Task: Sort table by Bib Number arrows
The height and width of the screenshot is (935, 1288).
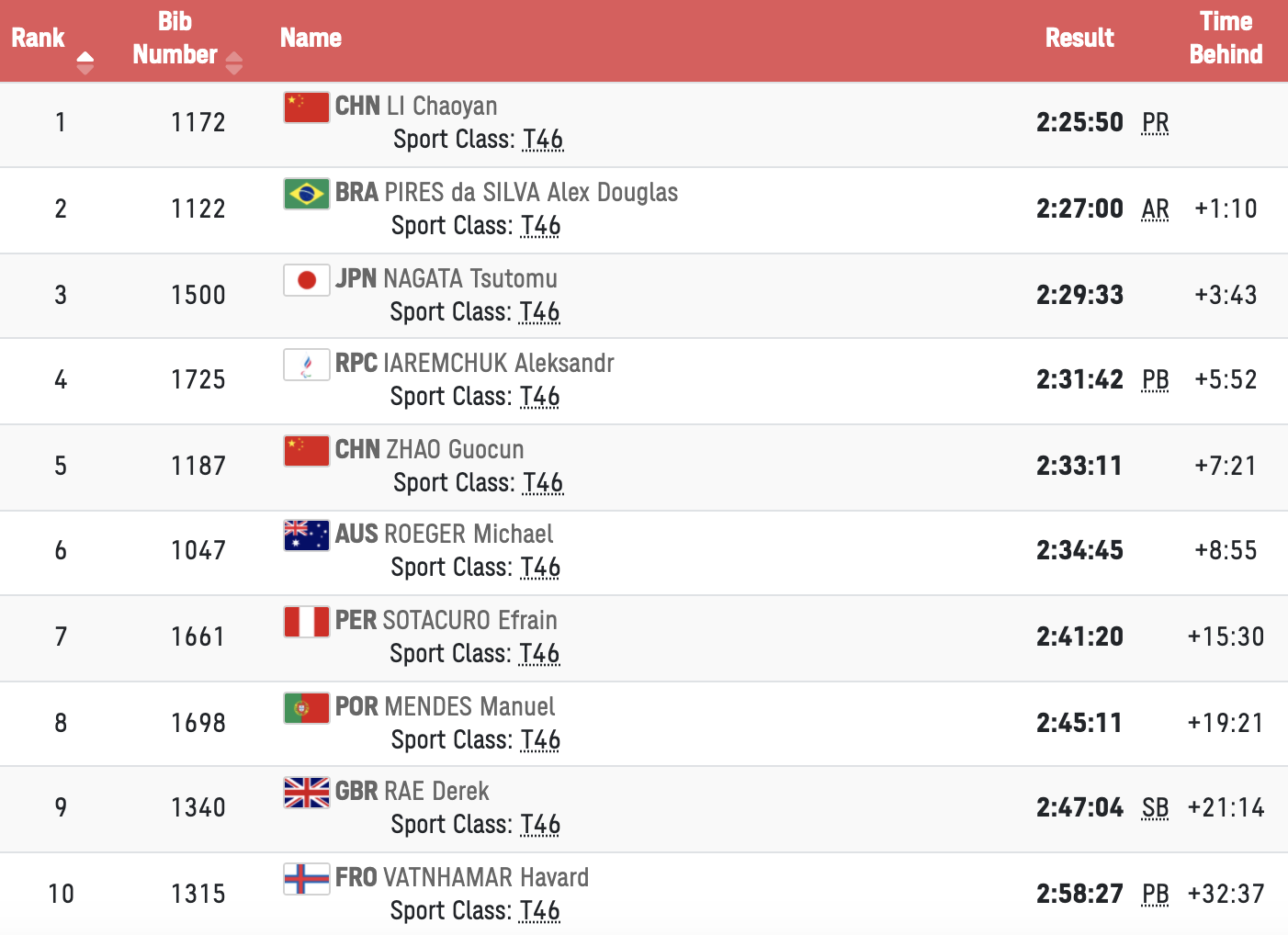Action: (234, 62)
